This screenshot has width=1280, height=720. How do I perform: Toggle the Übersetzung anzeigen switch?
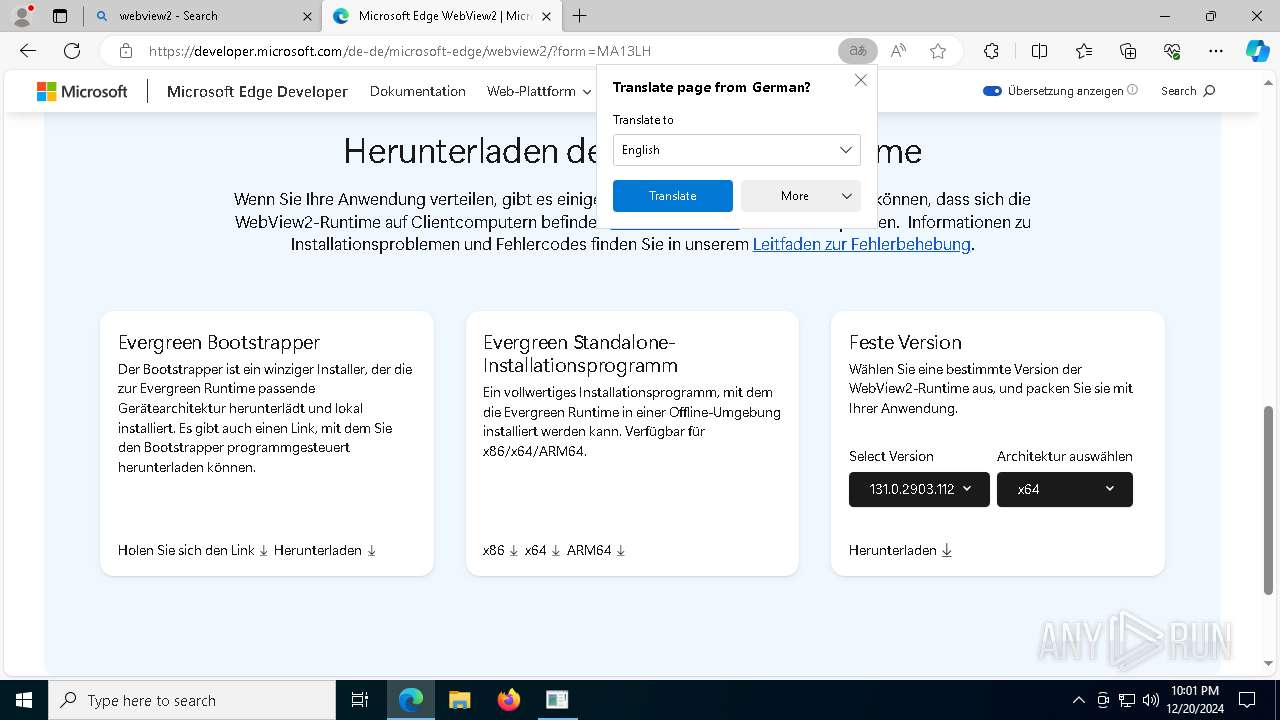click(992, 91)
